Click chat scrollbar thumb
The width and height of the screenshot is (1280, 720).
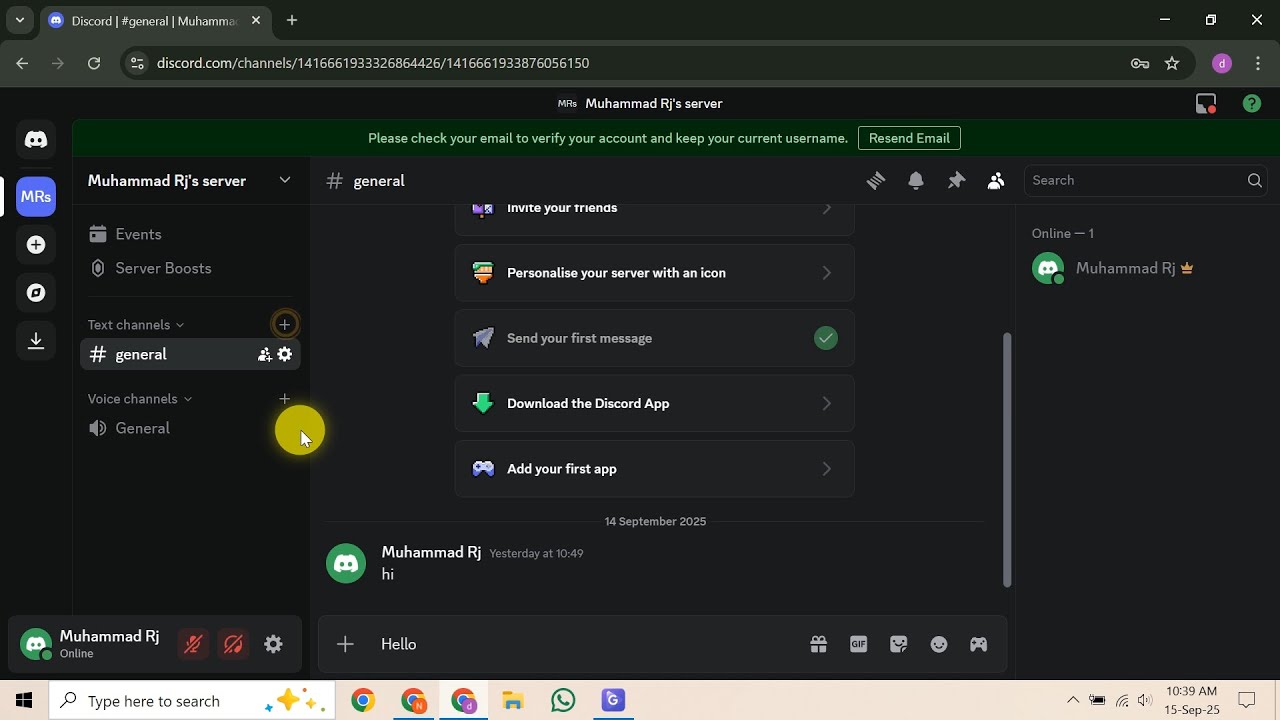(x=1007, y=461)
